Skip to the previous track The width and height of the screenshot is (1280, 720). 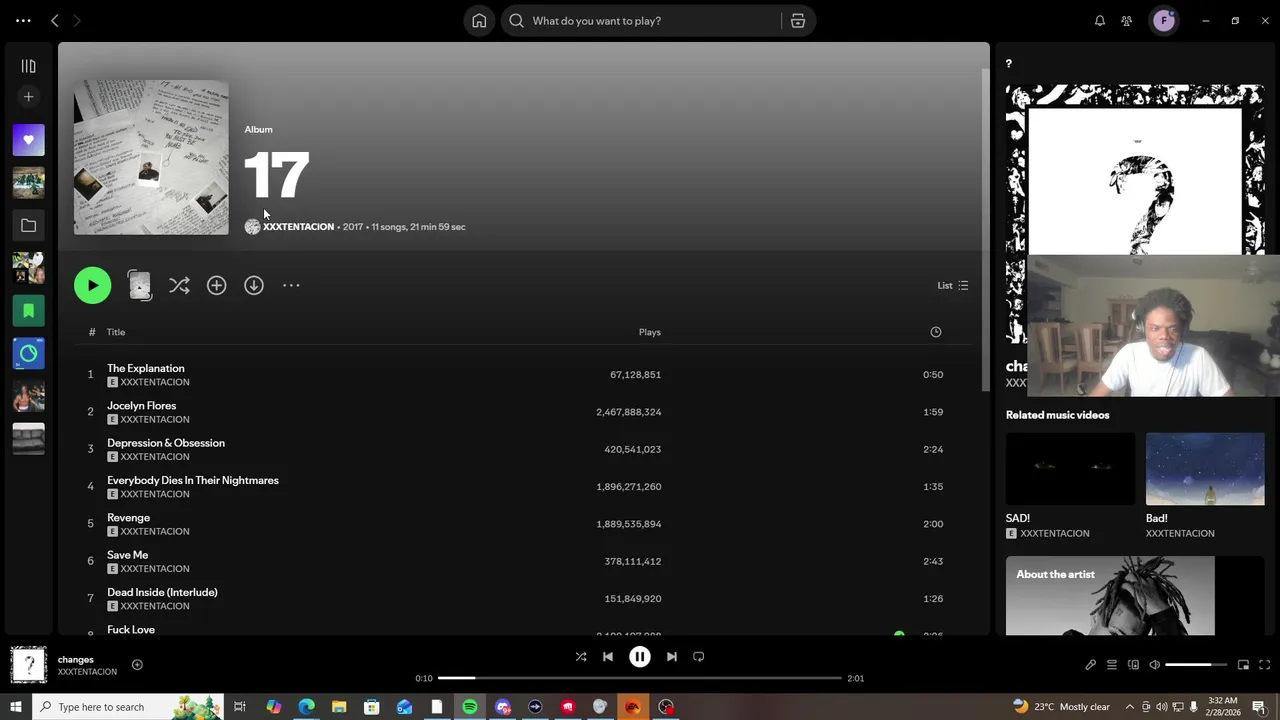[608, 657]
